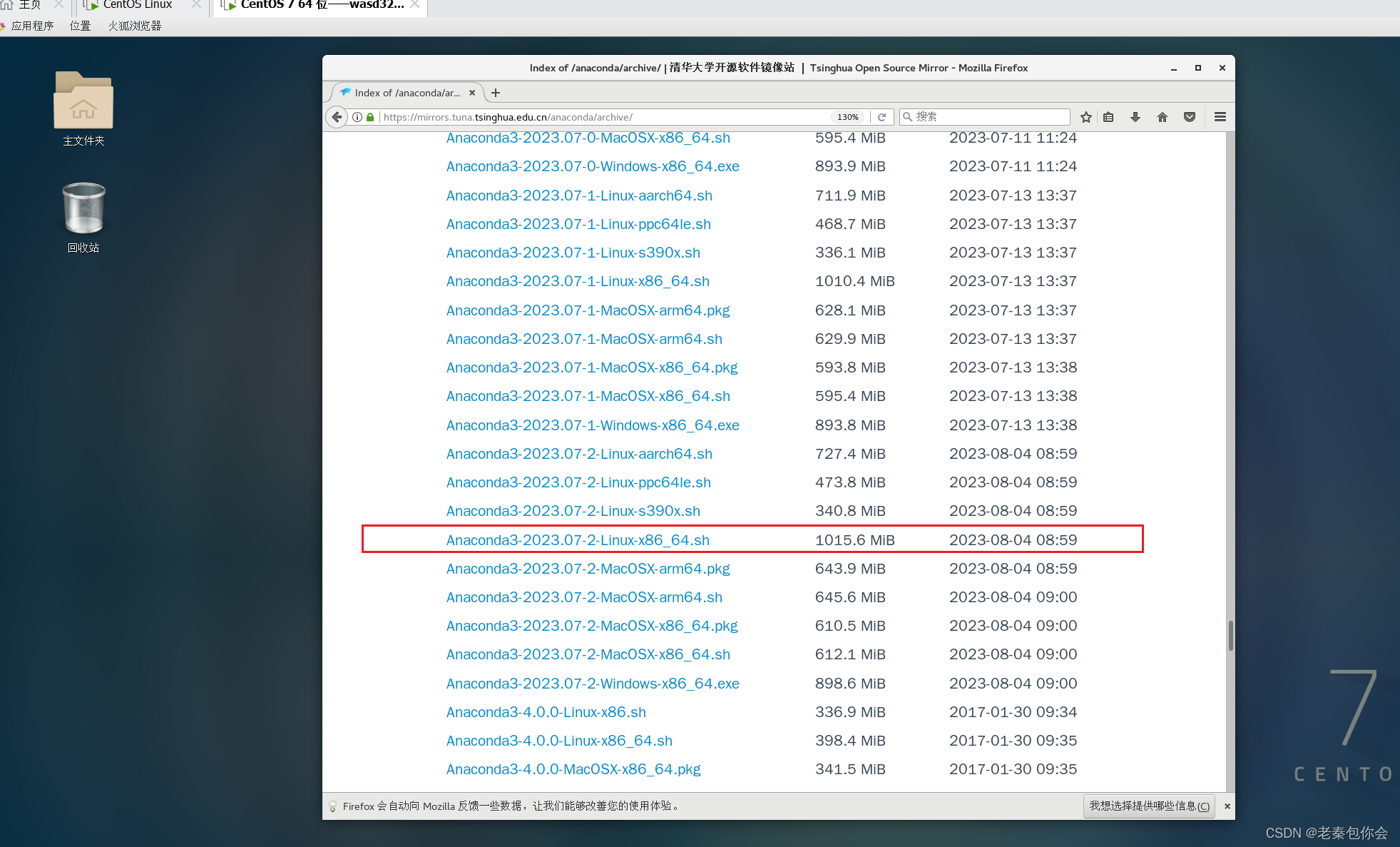1400x847 pixels.
Task: Open link Anaconda3-2023.07-1-Linux-ppc64le.sh
Action: point(578,224)
